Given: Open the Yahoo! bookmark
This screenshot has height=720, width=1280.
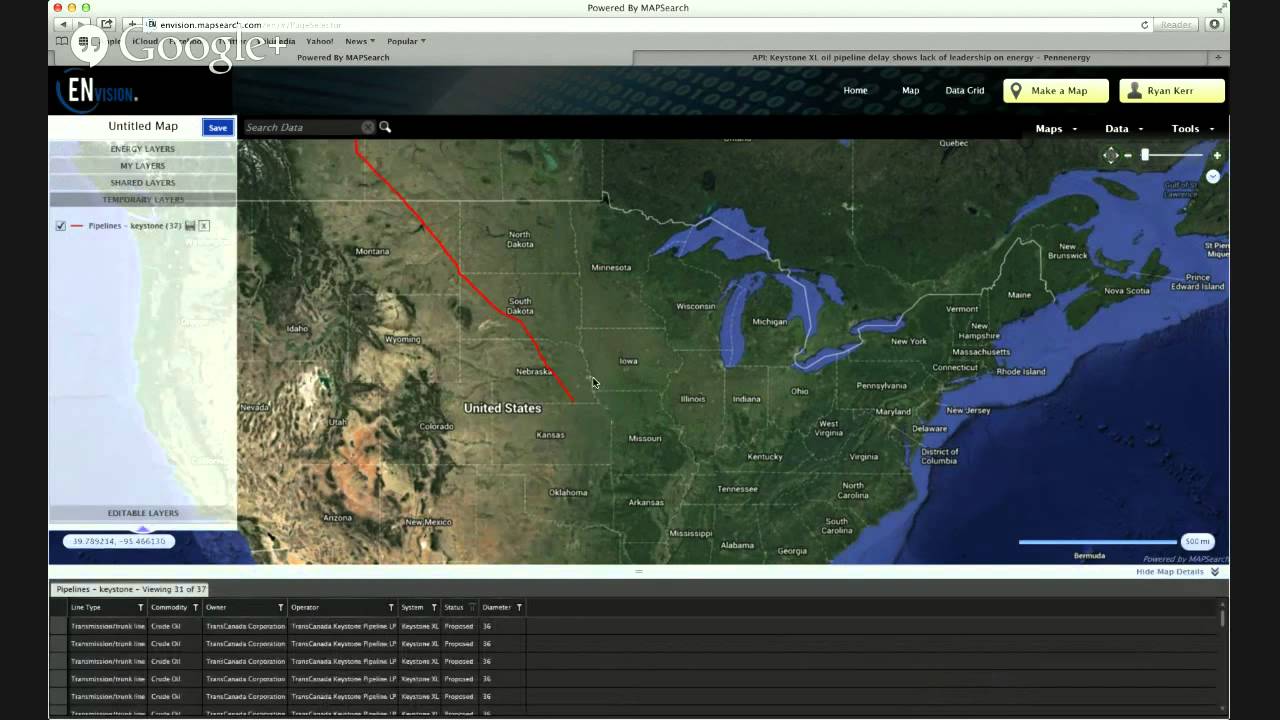Looking at the screenshot, I should click(320, 41).
